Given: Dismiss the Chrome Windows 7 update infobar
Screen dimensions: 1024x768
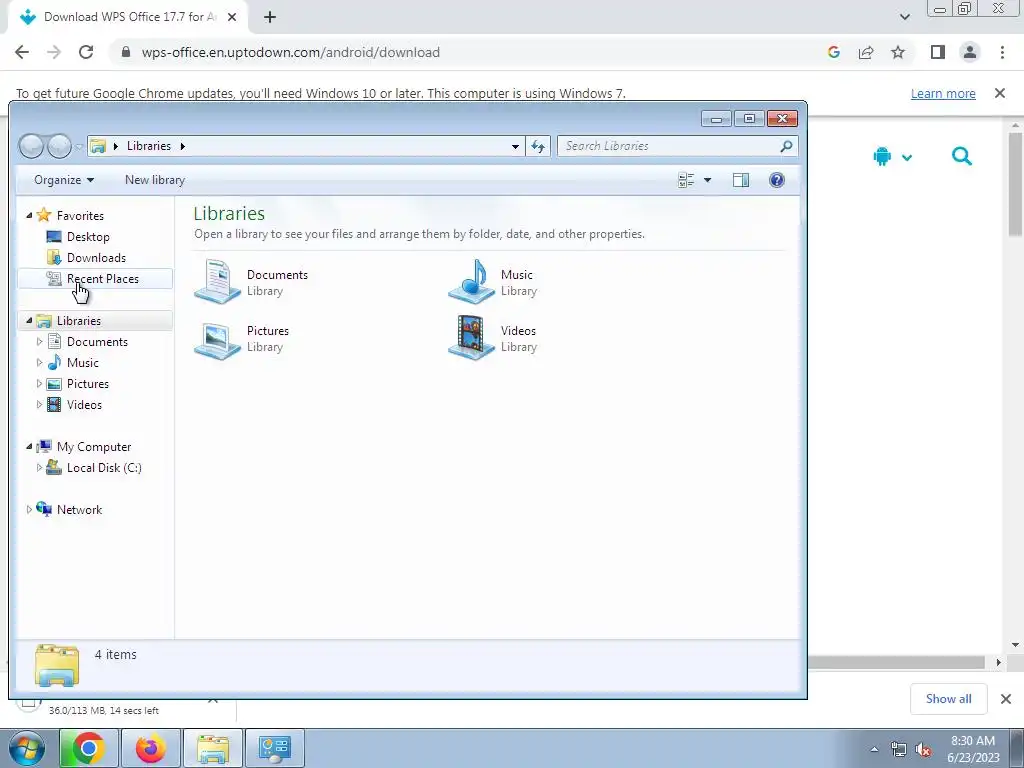Looking at the screenshot, I should pos(1000,93).
